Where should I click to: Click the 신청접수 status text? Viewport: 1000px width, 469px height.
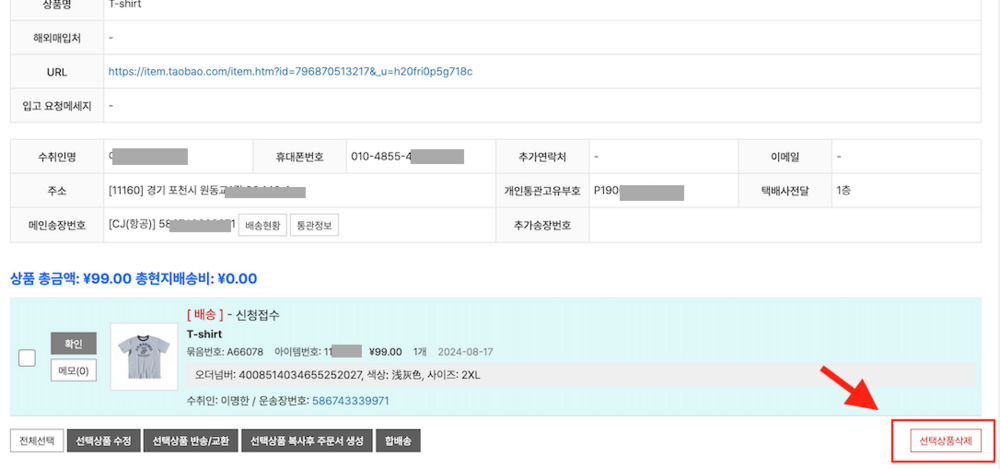coord(258,315)
